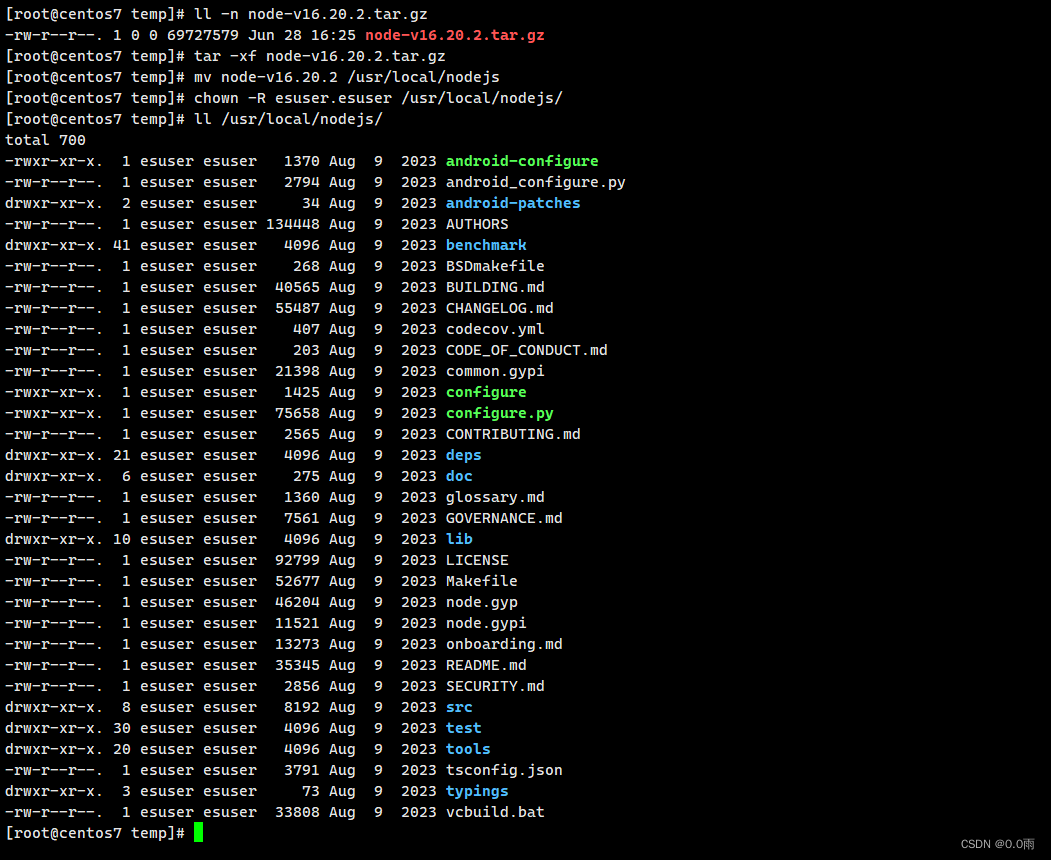Click the LICENSE file entry
The height and width of the screenshot is (860, 1051).
(x=476, y=559)
